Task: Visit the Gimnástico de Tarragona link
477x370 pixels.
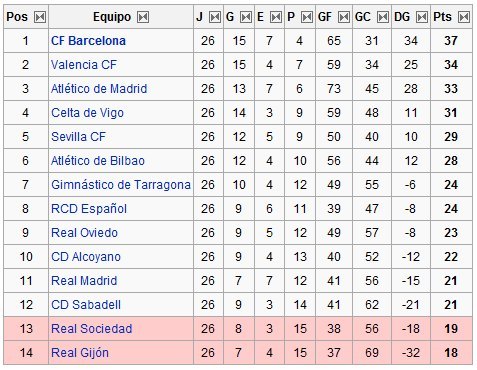Action: 121,185
